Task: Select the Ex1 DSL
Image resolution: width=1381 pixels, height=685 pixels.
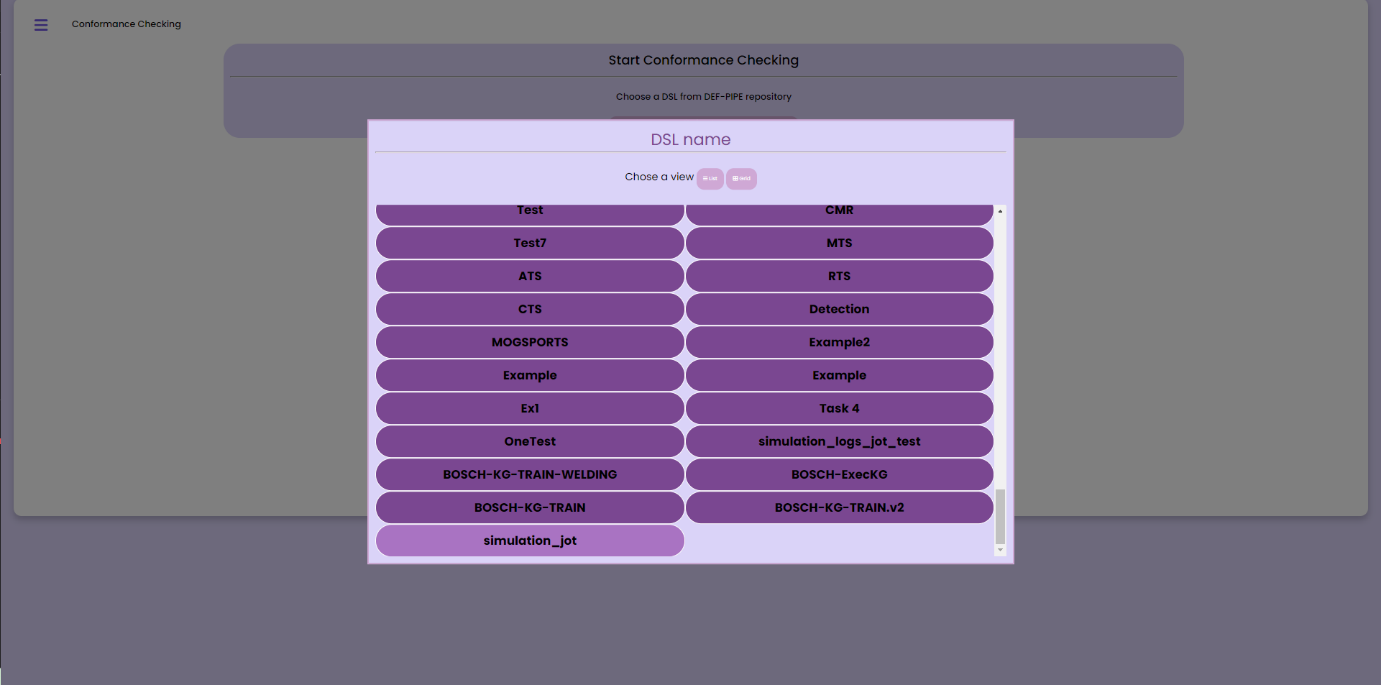Action: (x=530, y=408)
